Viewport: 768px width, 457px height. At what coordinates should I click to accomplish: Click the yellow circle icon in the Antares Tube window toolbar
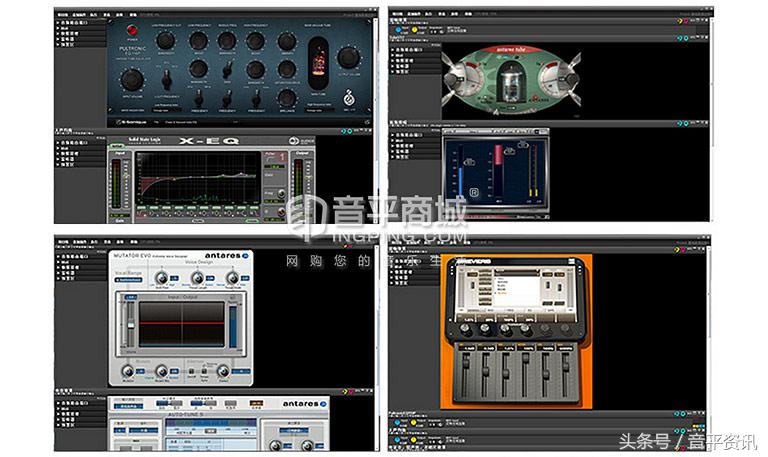coord(414,29)
